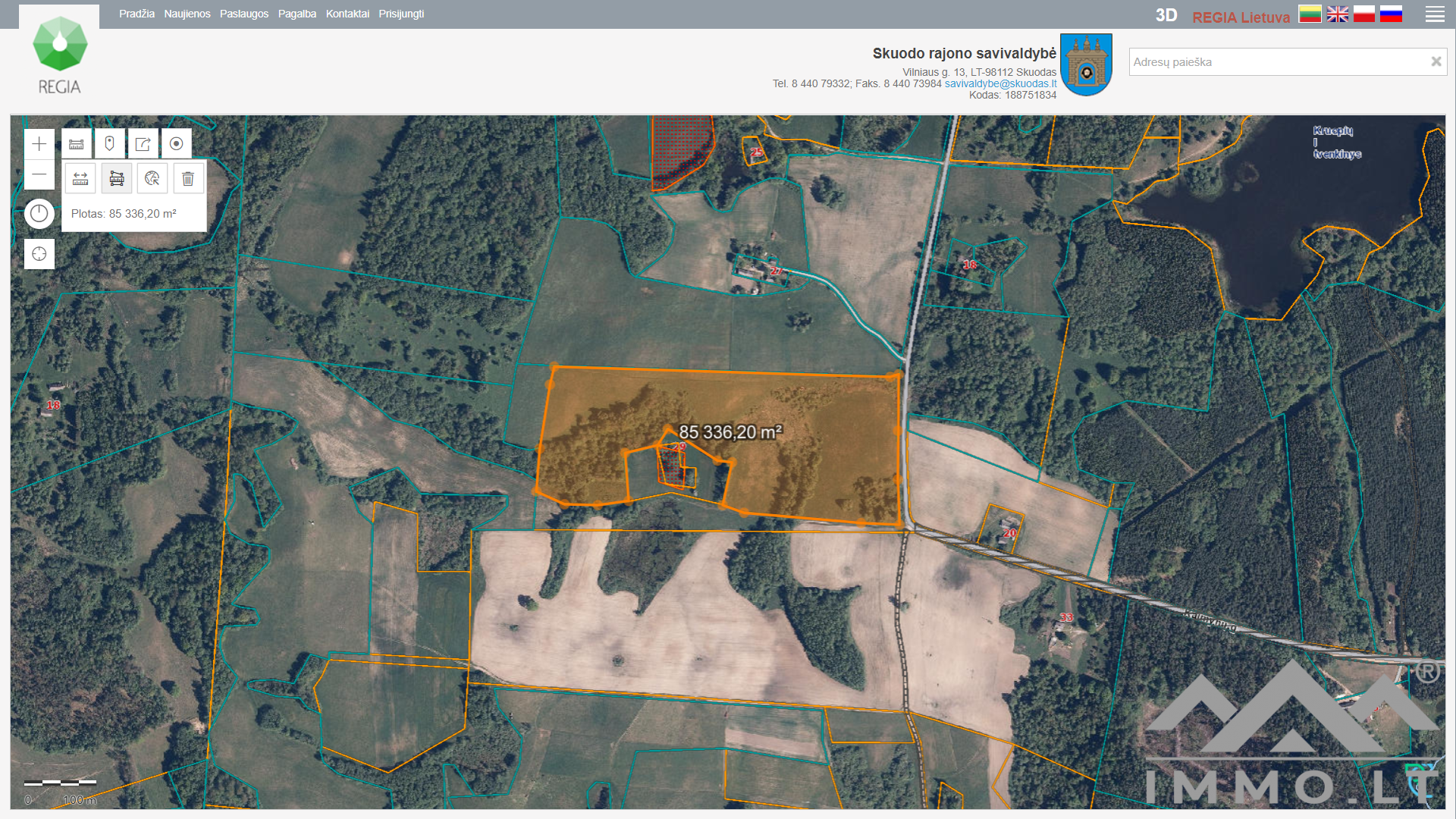Image resolution: width=1456 pixels, height=819 pixels.
Task: Locate my position with crosshair button
Action: [39, 254]
